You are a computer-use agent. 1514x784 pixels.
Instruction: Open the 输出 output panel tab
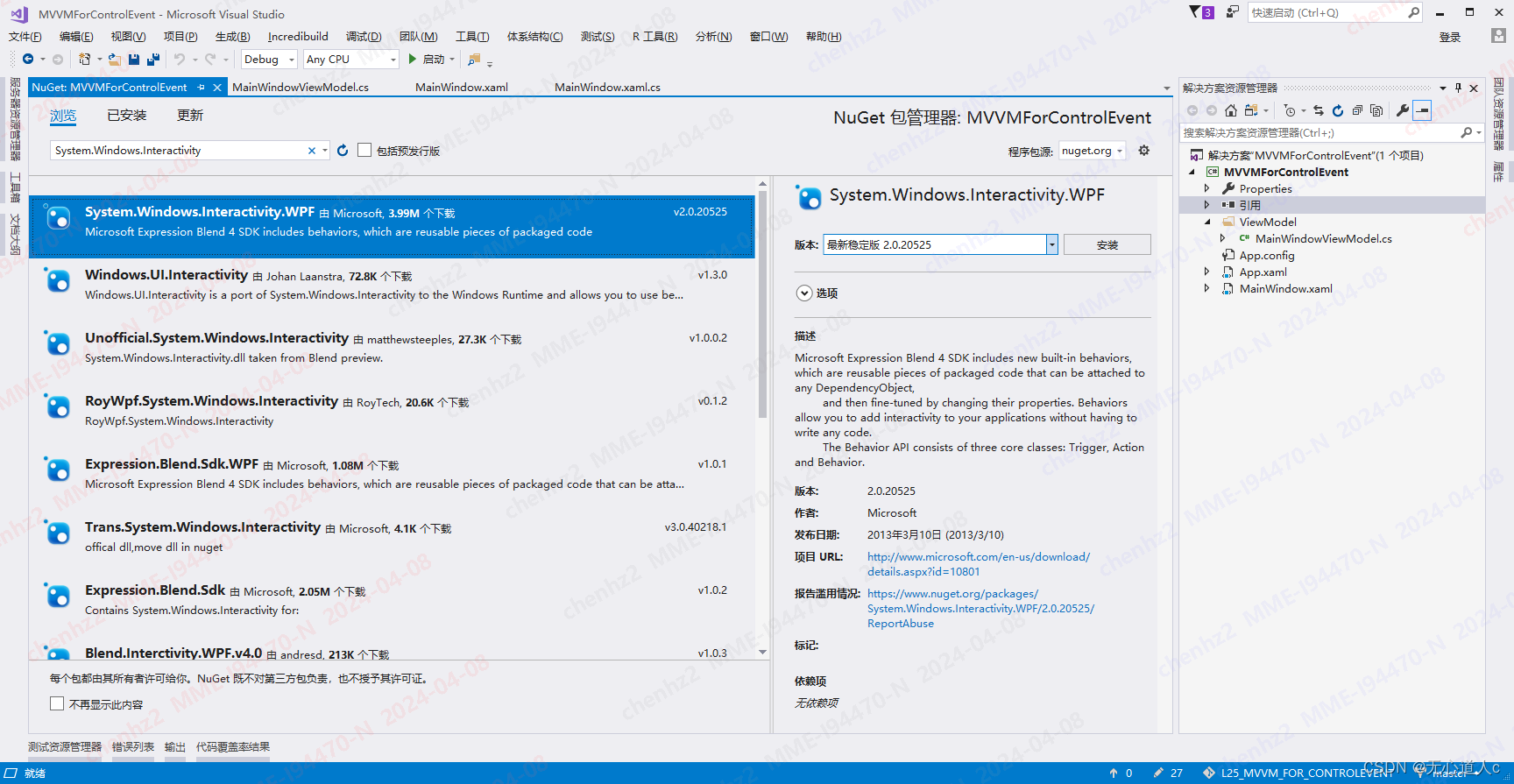point(175,747)
